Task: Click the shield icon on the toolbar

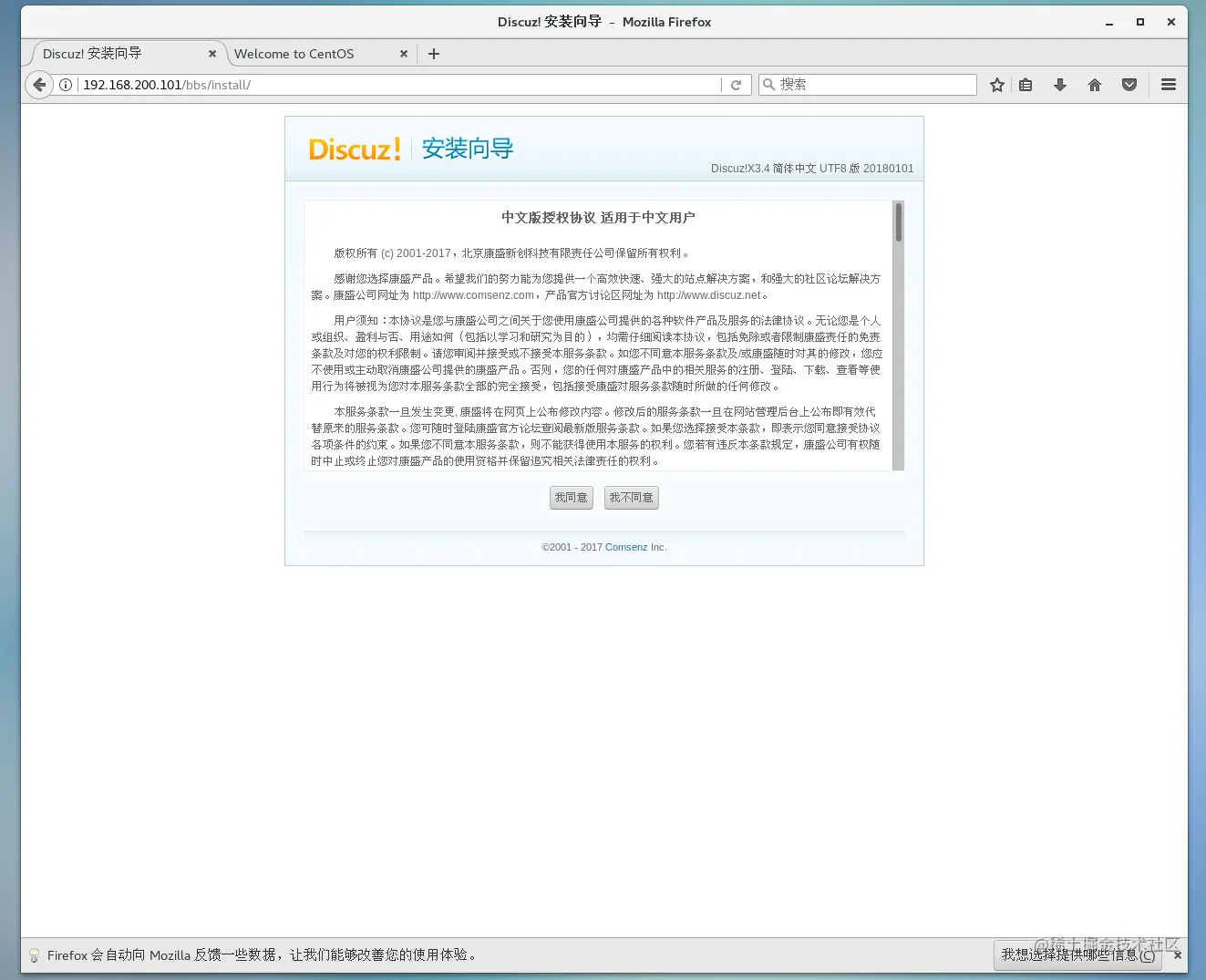Action: [x=1129, y=84]
